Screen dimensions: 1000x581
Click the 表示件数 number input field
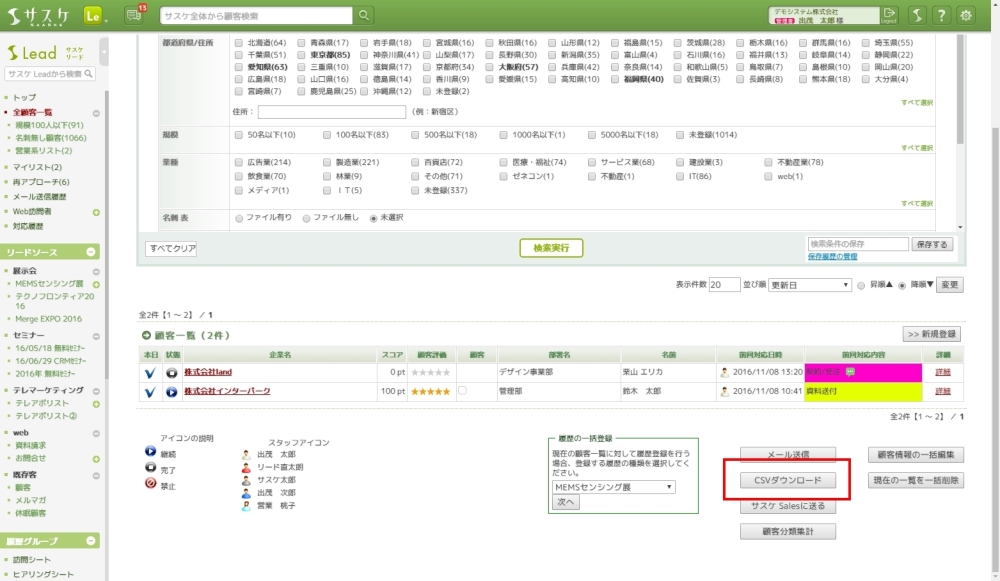click(x=724, y=285)
